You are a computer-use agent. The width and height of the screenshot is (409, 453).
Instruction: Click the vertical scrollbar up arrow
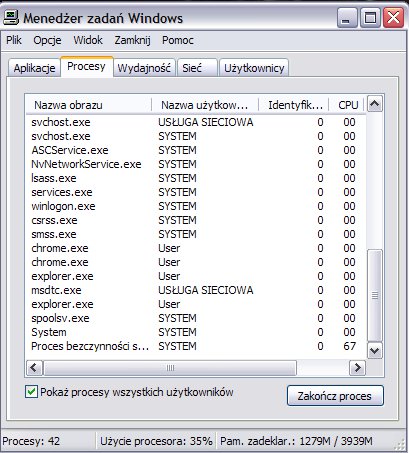[x=375, y=104]
